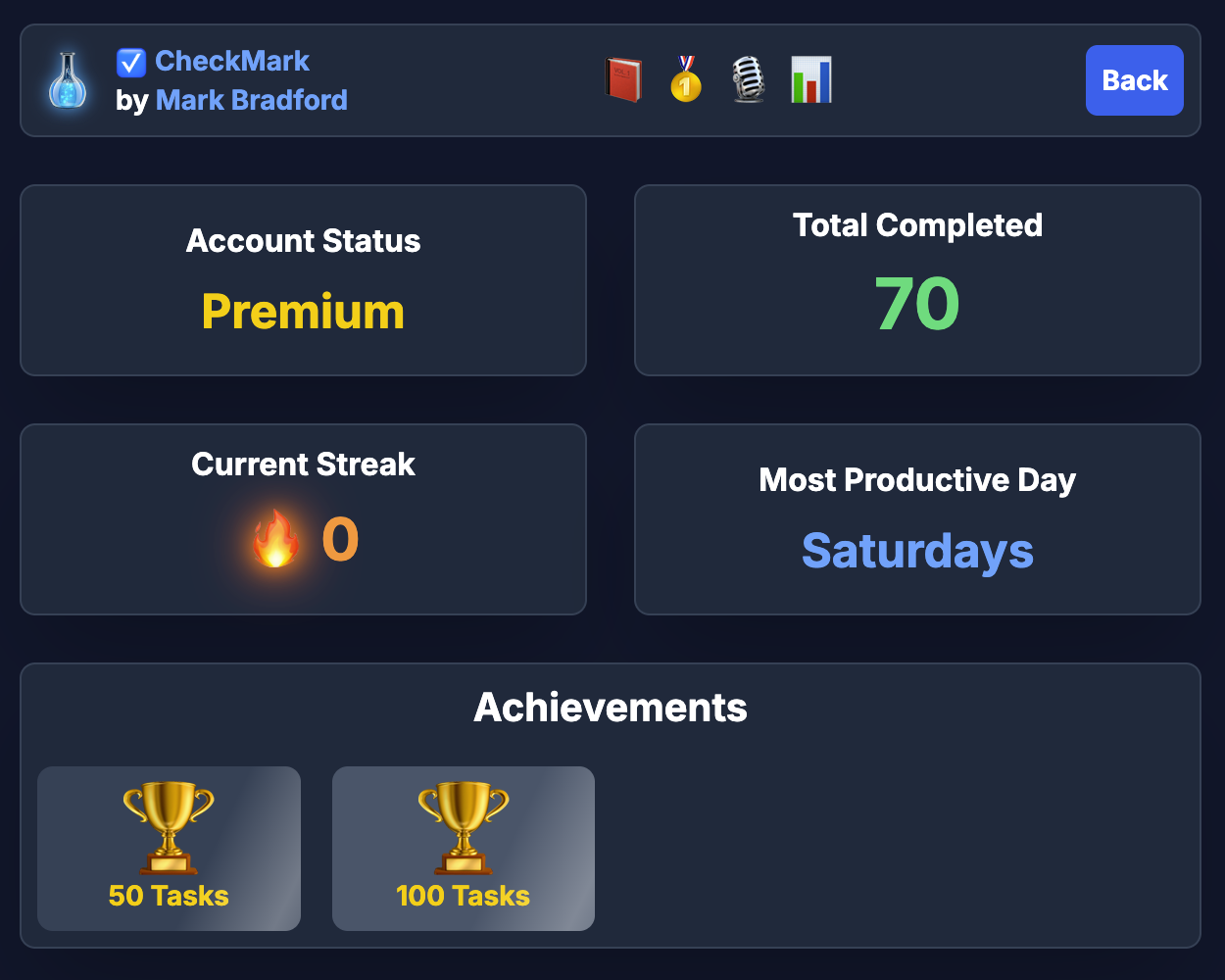Open the Mark Bradford profile link
1225x980 pixels.
point(251,100)
